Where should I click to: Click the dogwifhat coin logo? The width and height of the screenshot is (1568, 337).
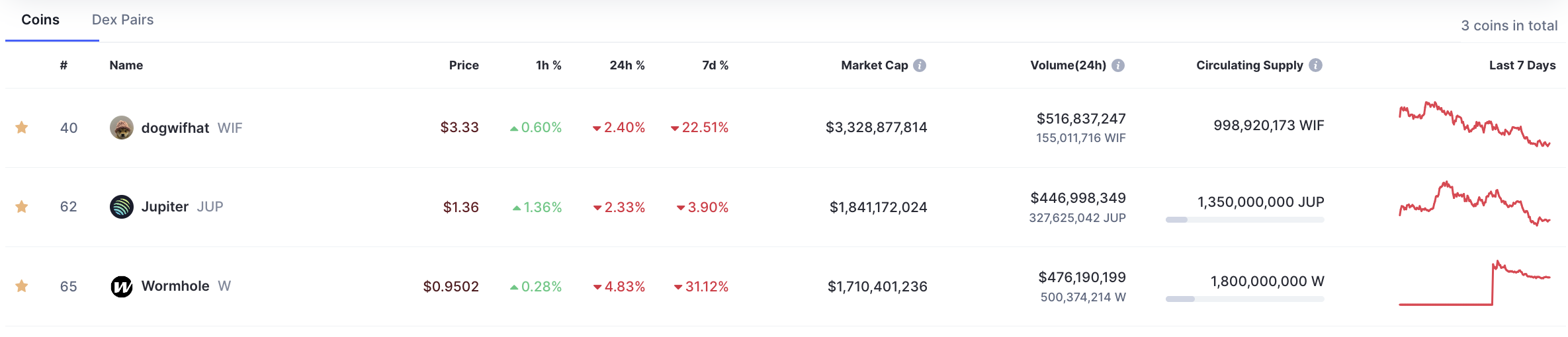(122, 128)
